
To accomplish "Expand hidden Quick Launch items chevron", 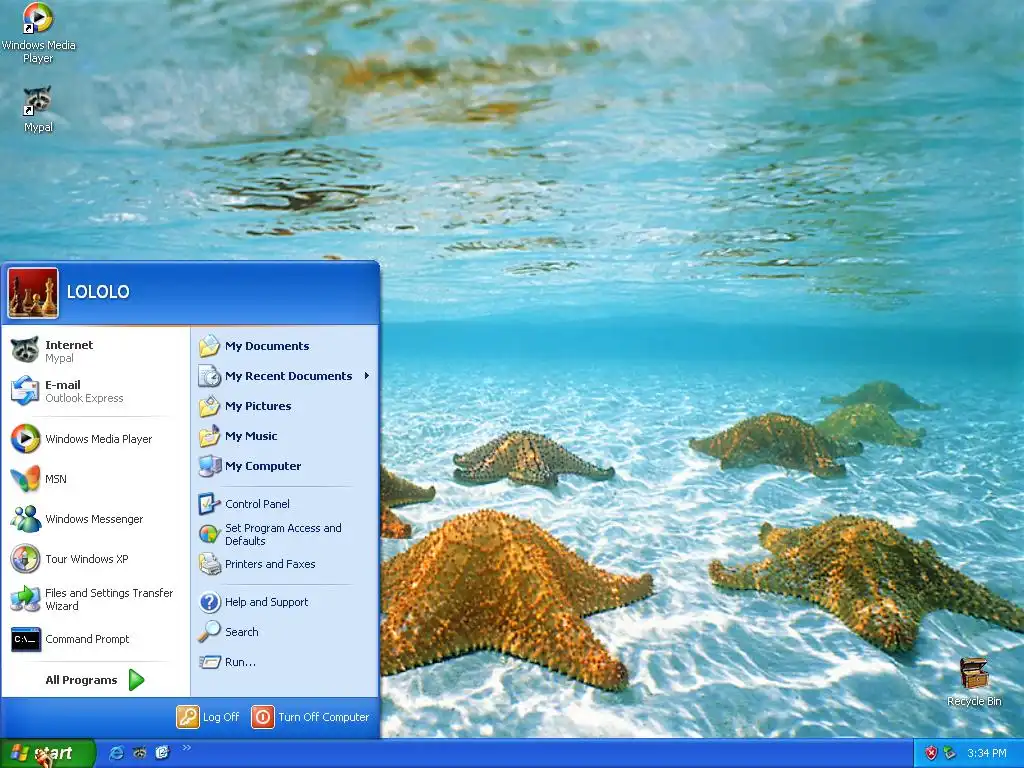I will tap(186, 748).
